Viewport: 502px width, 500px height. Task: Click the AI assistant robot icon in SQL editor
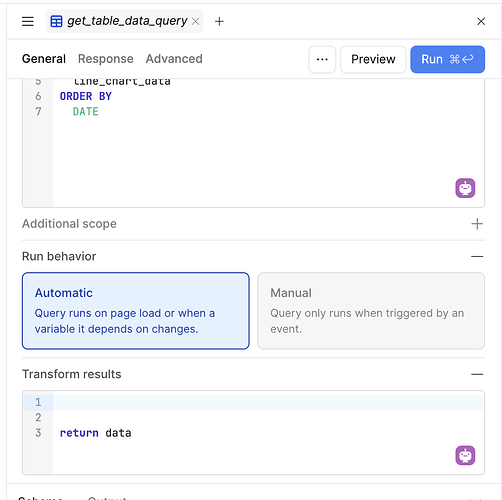[x=465, y=188]
